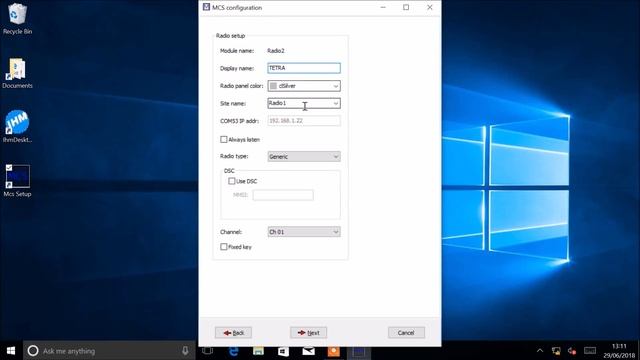Open Task View from taskbar
This screenshot has width=640, height=360.
tap(207, 351)
